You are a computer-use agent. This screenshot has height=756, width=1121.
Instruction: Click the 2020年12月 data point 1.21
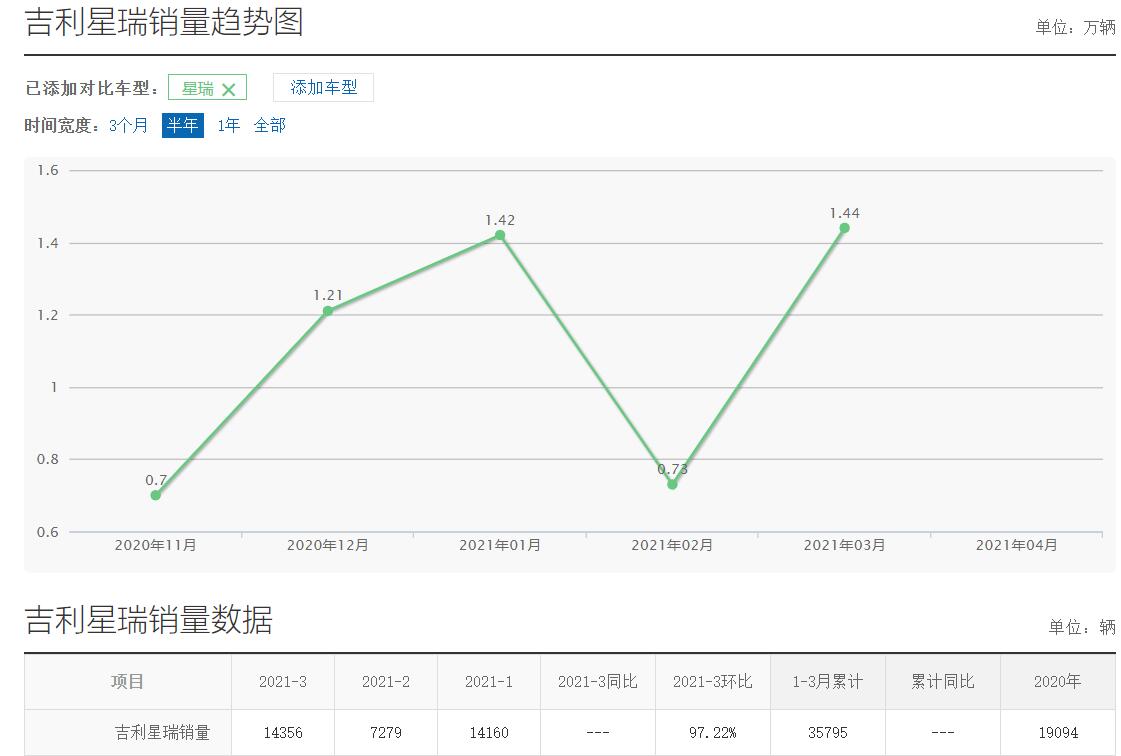click(x=327, y=311)
